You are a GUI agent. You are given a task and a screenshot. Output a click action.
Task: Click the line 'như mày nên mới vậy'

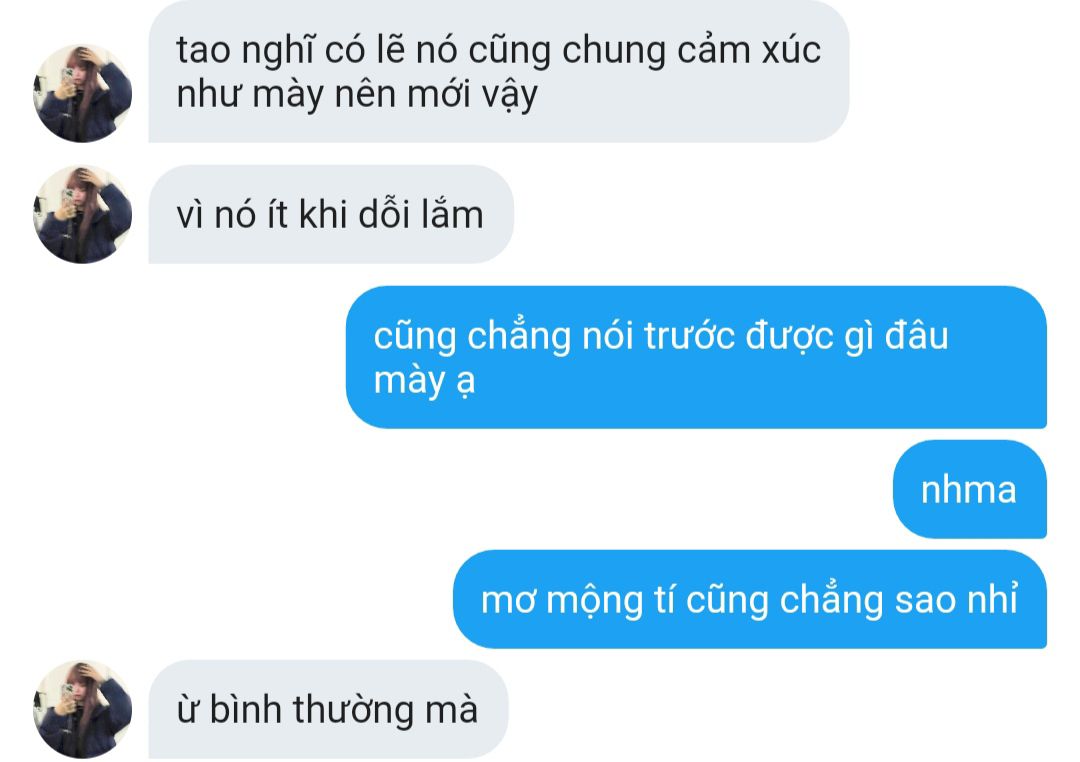click(357, 94)
